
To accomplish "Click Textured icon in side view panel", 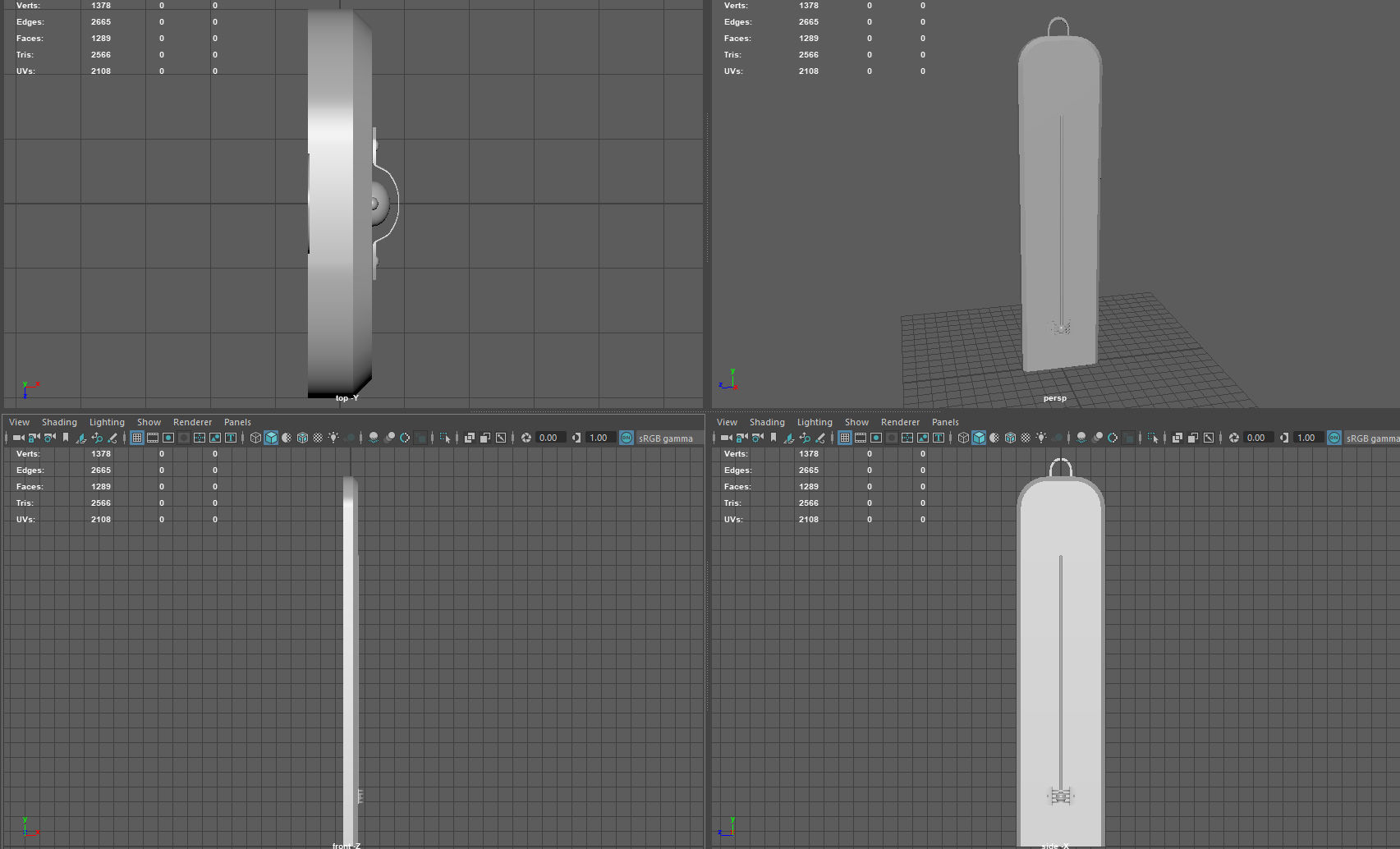I will click(x=1026, y=438).
